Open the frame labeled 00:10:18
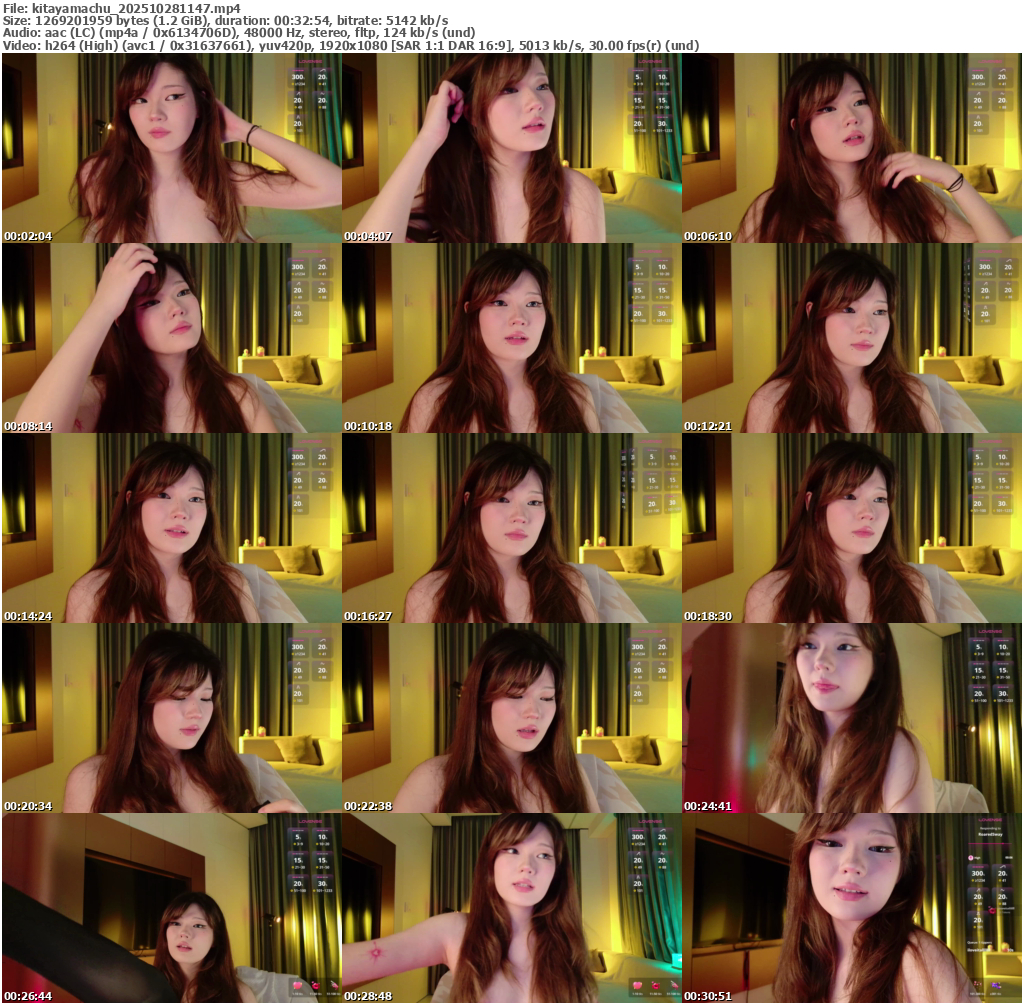Screen dimensions: 1024x1003 tap(511, 338)
